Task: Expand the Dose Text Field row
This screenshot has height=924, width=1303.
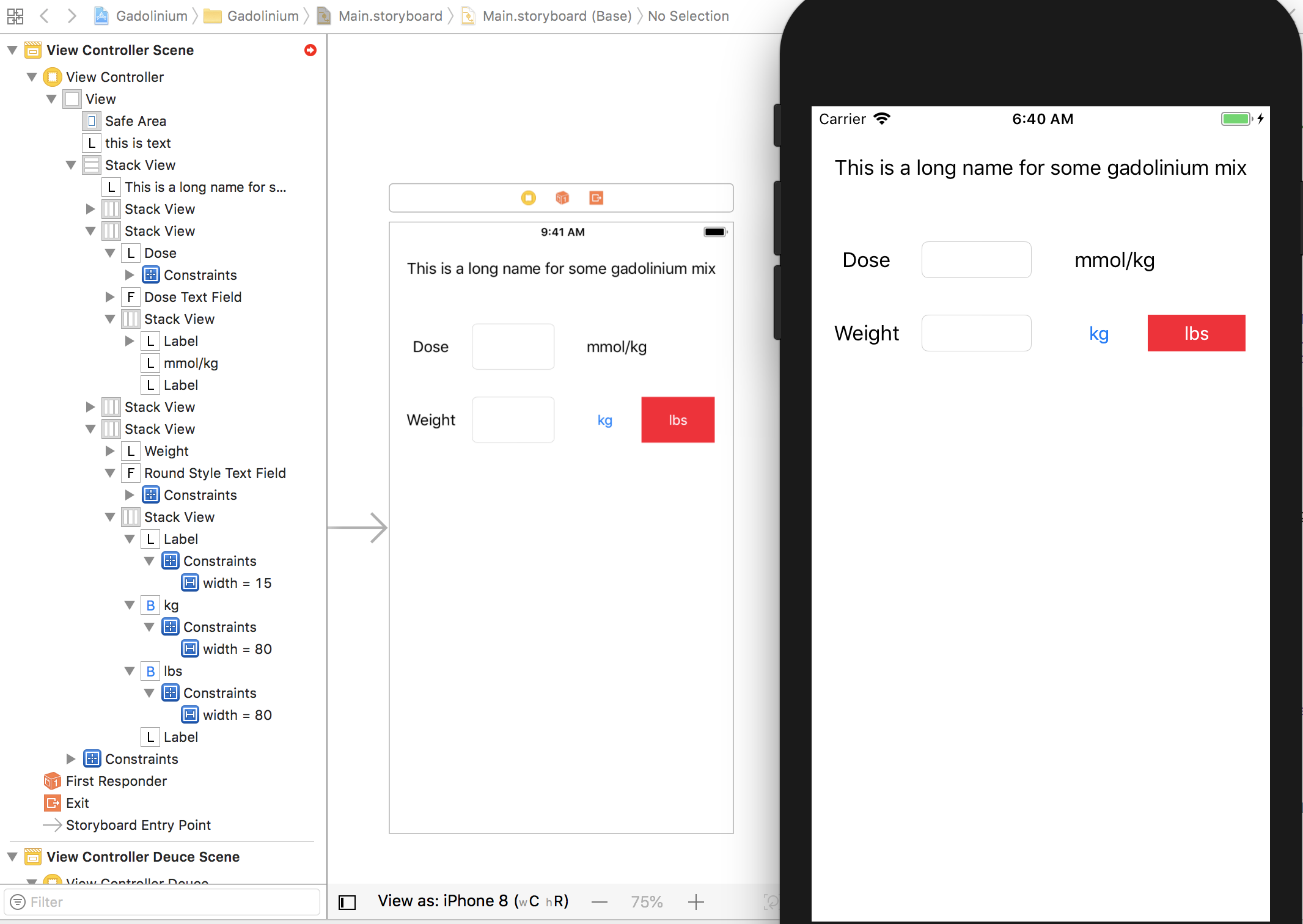Action: click(110, 297)
